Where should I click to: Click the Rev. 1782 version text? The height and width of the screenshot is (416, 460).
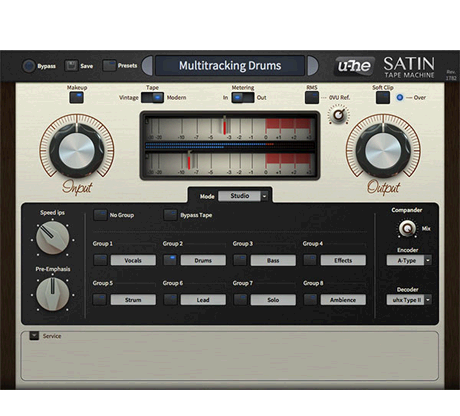pos(451,75)
